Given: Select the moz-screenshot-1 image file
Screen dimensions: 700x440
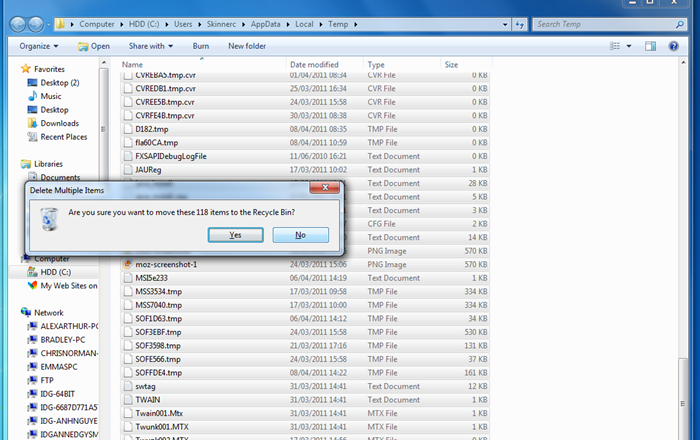Looking at the screenshot, I should pyautogui.click(x=305, y=264).
